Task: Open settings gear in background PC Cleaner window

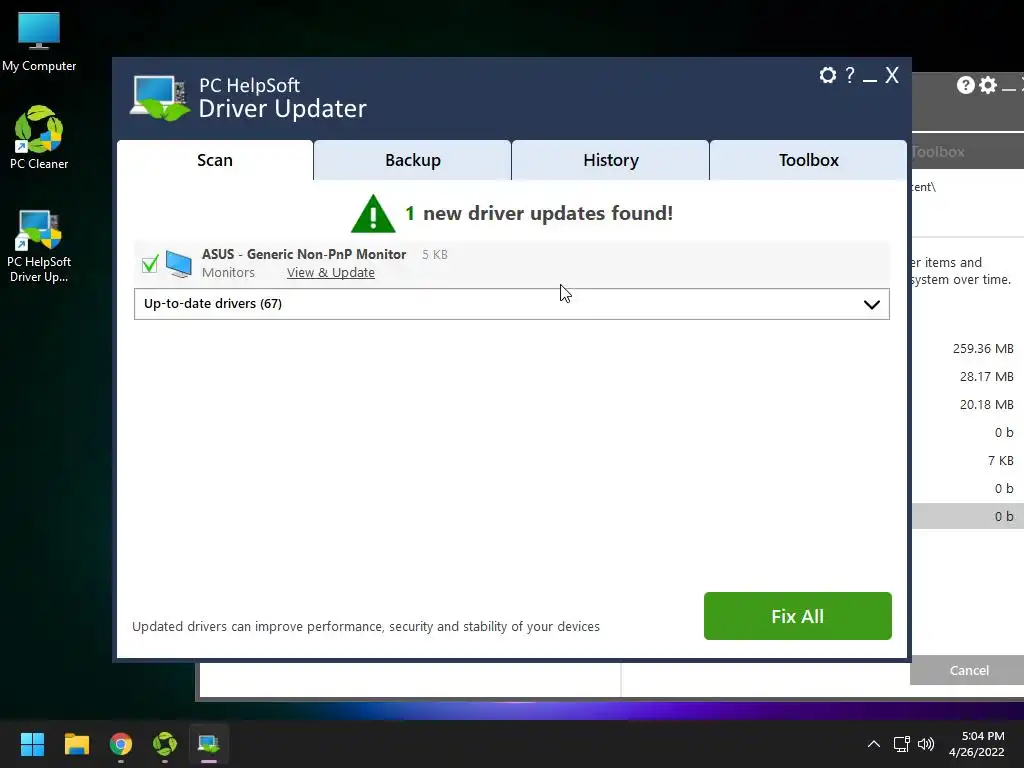Action: [x=988, y=85]
